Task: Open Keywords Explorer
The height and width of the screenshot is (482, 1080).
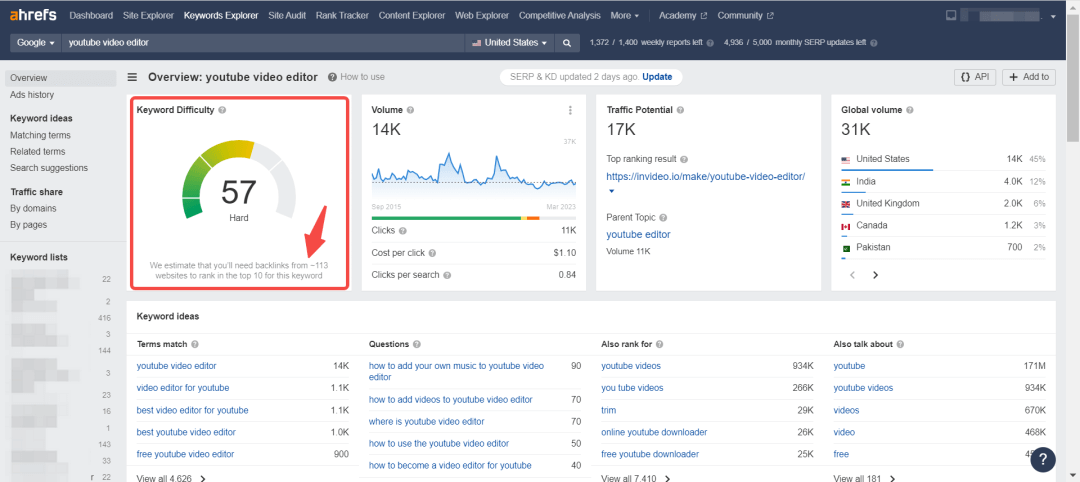Action: [221, 15]
